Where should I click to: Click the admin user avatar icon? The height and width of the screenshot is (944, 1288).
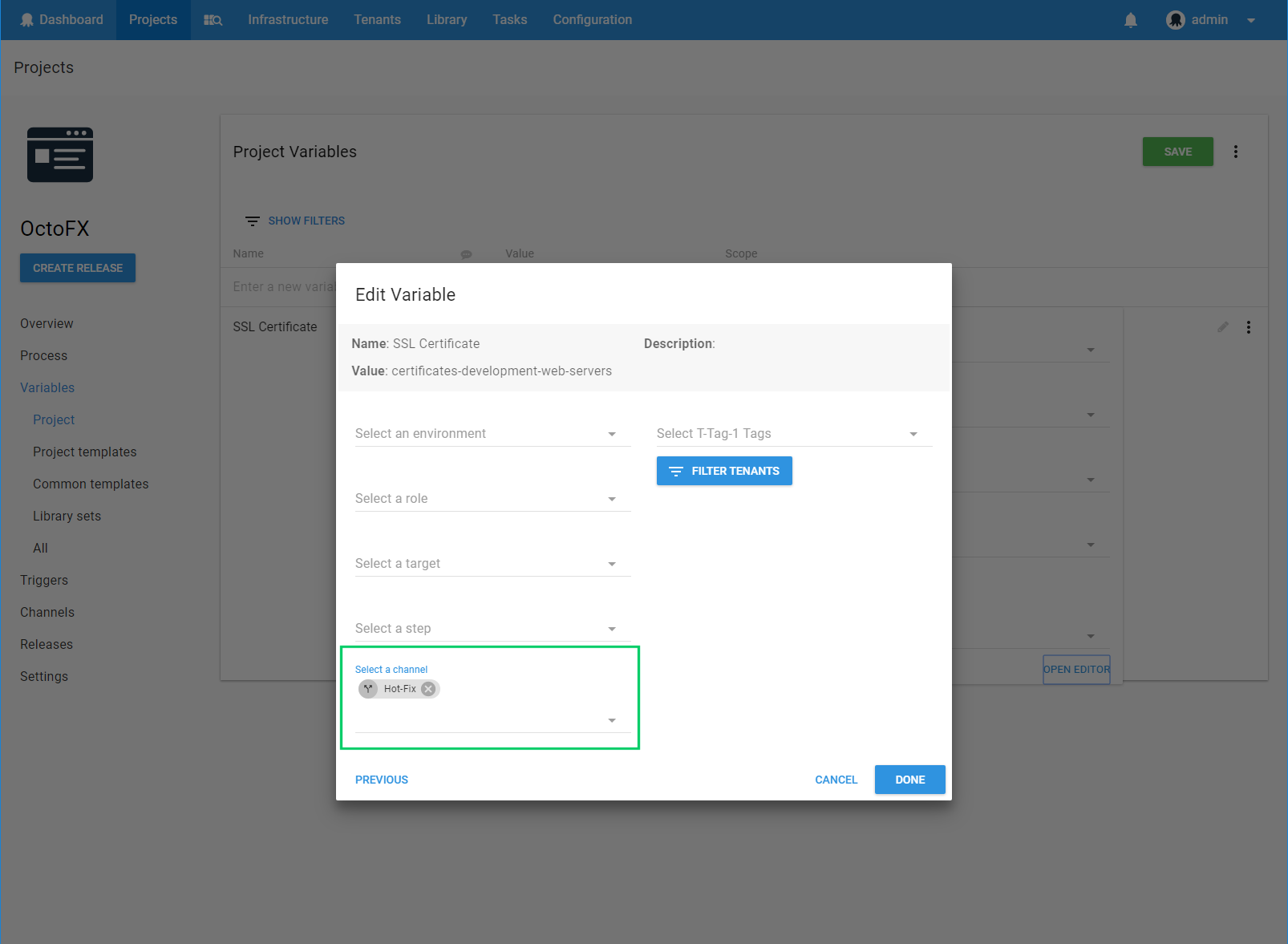(1175, 20)
